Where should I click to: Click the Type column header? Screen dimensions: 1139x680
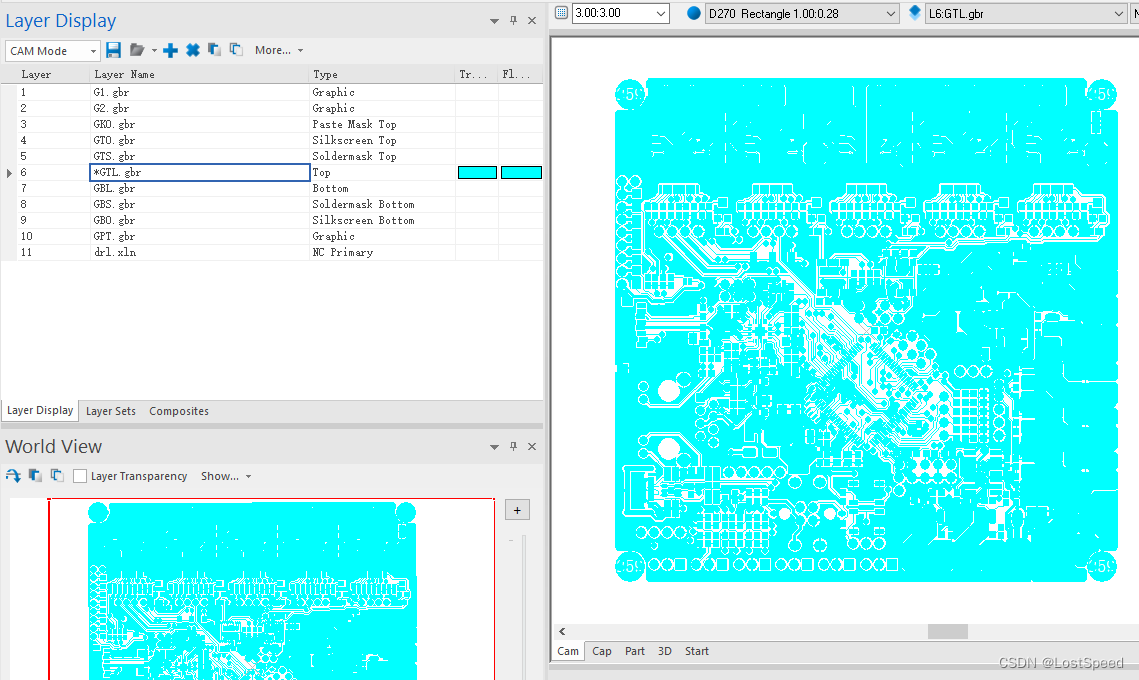coord(383,74)
